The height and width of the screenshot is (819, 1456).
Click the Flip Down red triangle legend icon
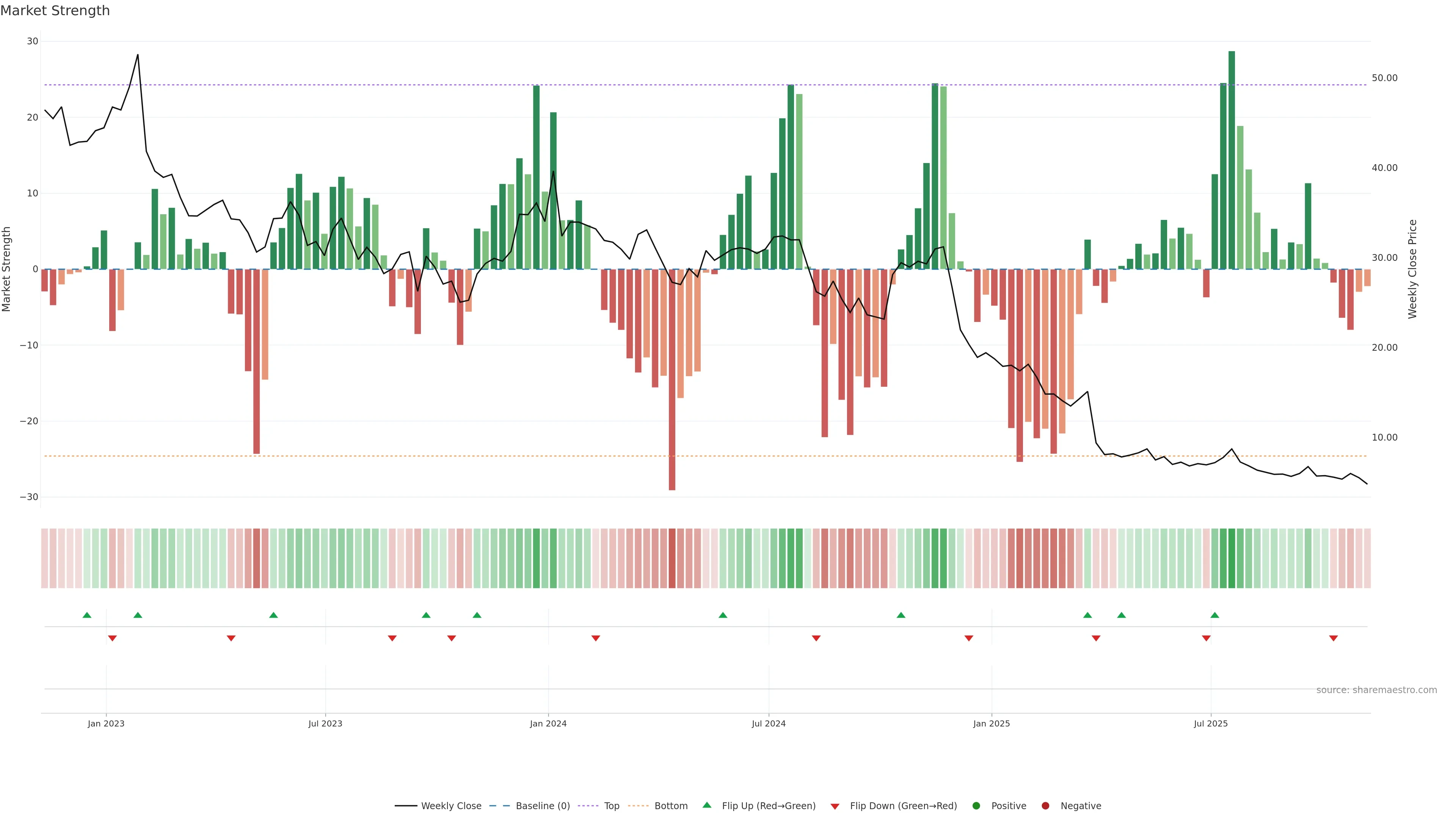tap(835, 806)
